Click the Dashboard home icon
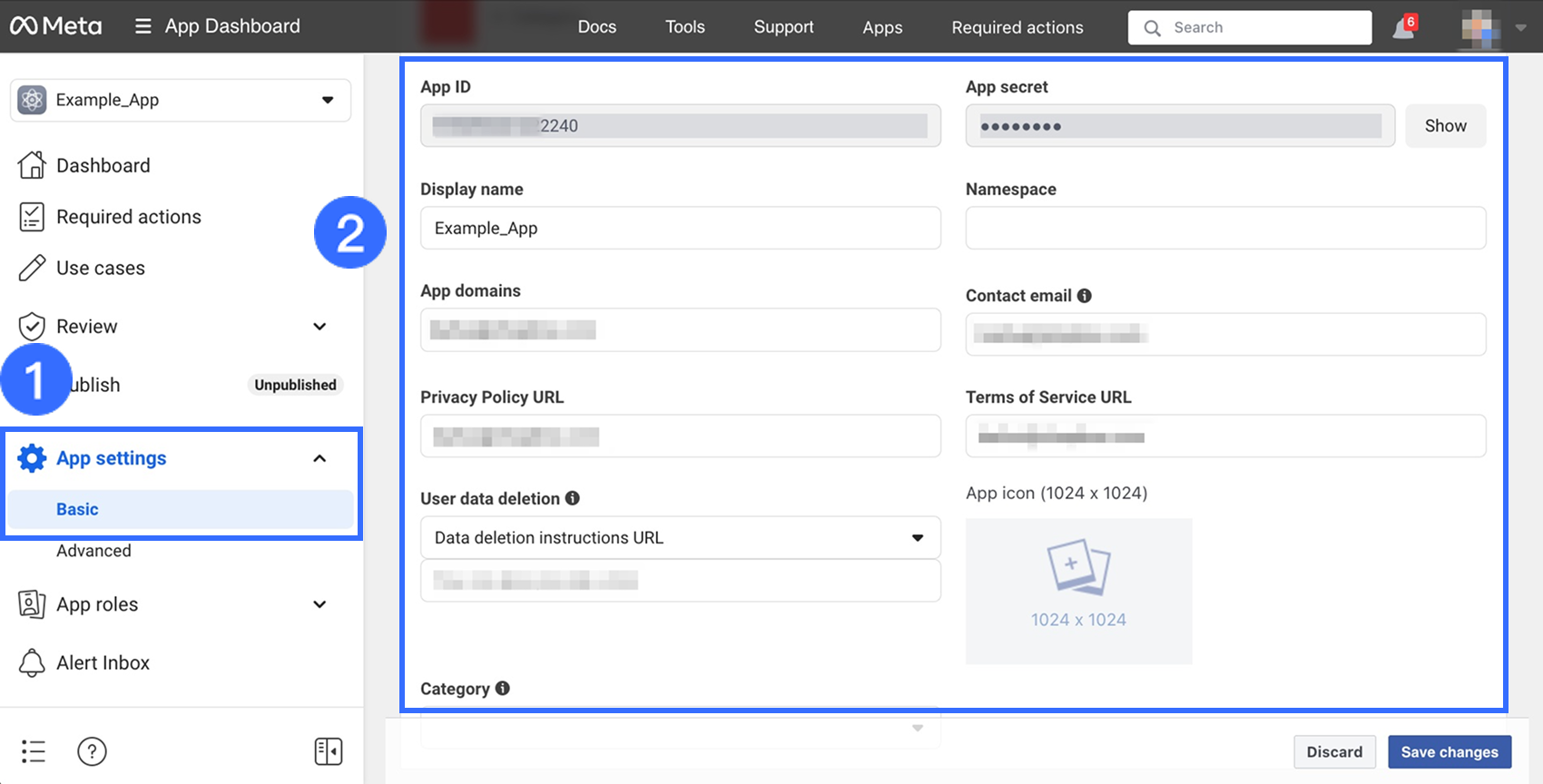The image size is (1543, 784). coord(32,165)
